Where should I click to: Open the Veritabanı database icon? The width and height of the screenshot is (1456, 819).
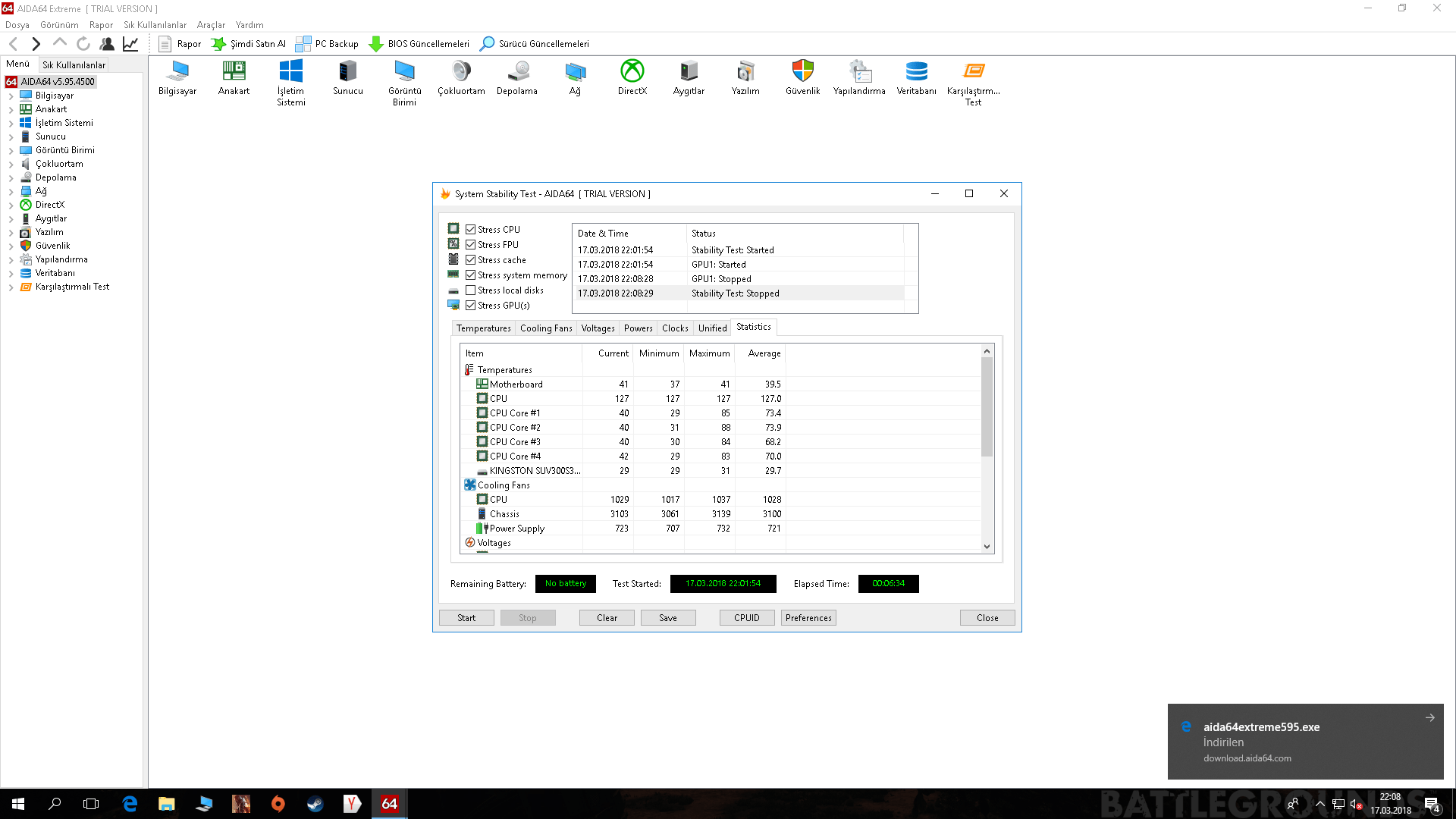pos(916,71)
